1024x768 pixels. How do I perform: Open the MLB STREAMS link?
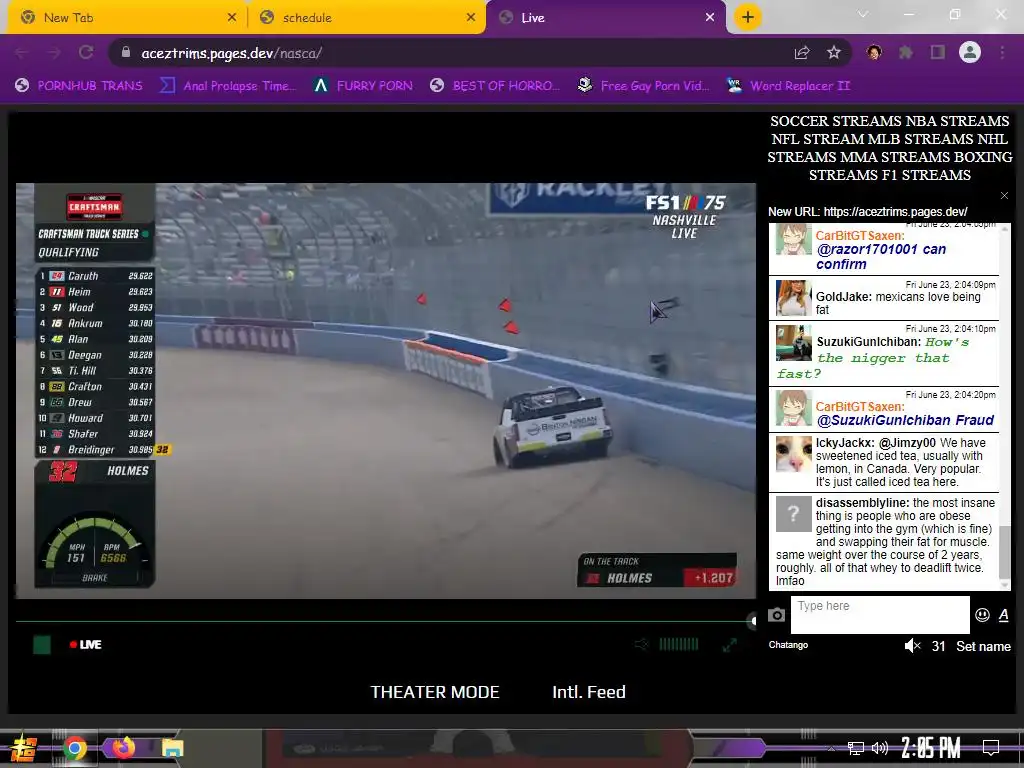click(x=921, y=139)
